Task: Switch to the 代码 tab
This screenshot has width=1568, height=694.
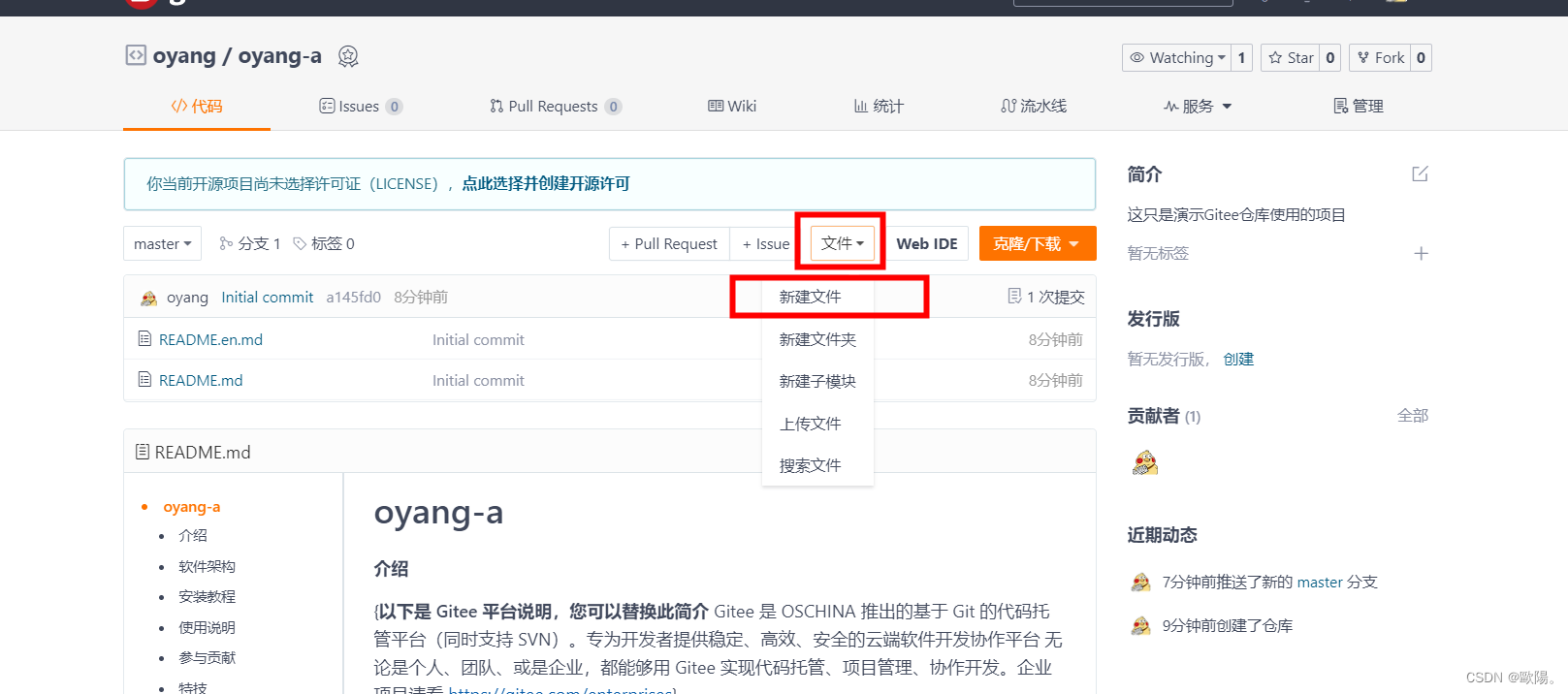Action: [x=197, y=106]
